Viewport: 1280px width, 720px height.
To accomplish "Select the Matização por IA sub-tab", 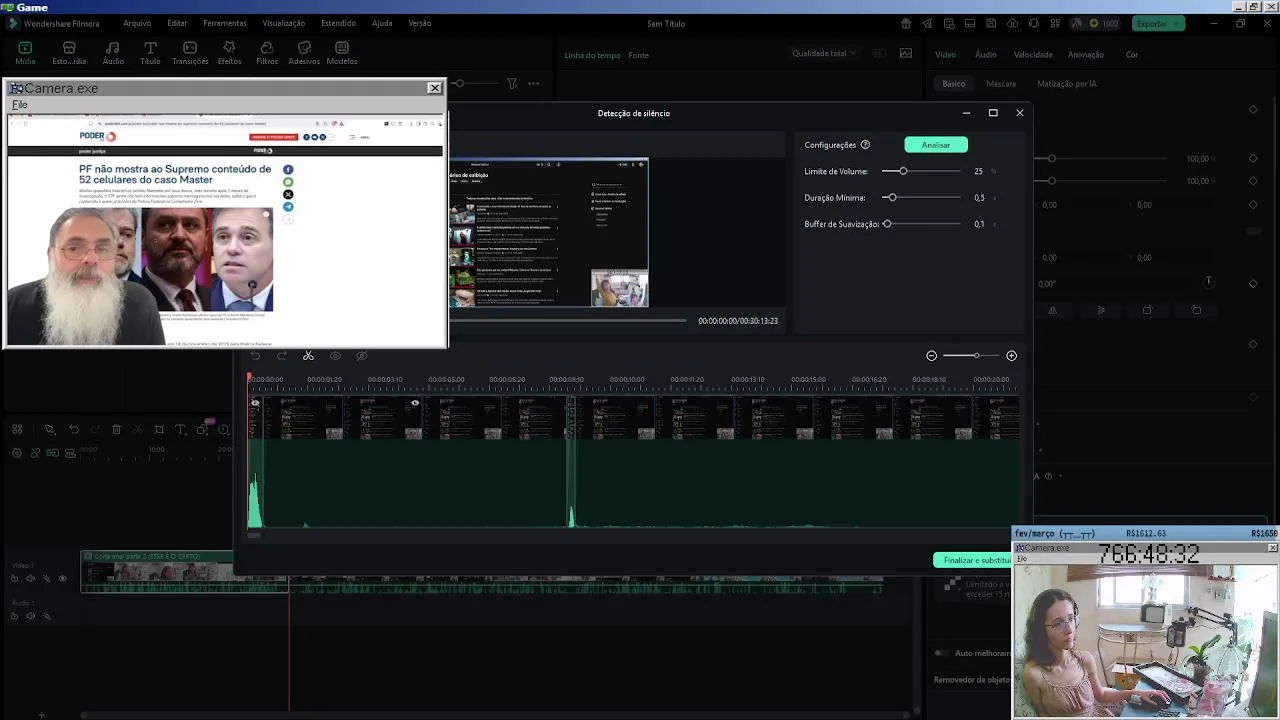I will tap(1067, 84).
